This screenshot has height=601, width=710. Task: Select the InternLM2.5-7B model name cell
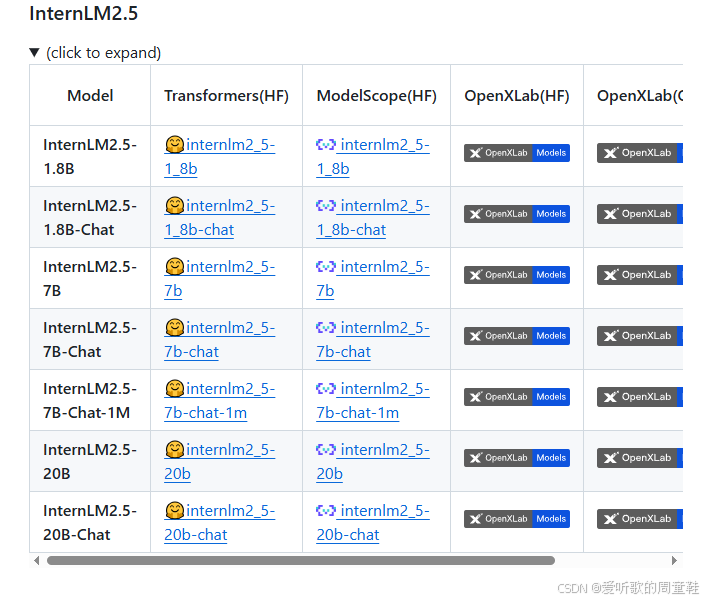point(90,278)
